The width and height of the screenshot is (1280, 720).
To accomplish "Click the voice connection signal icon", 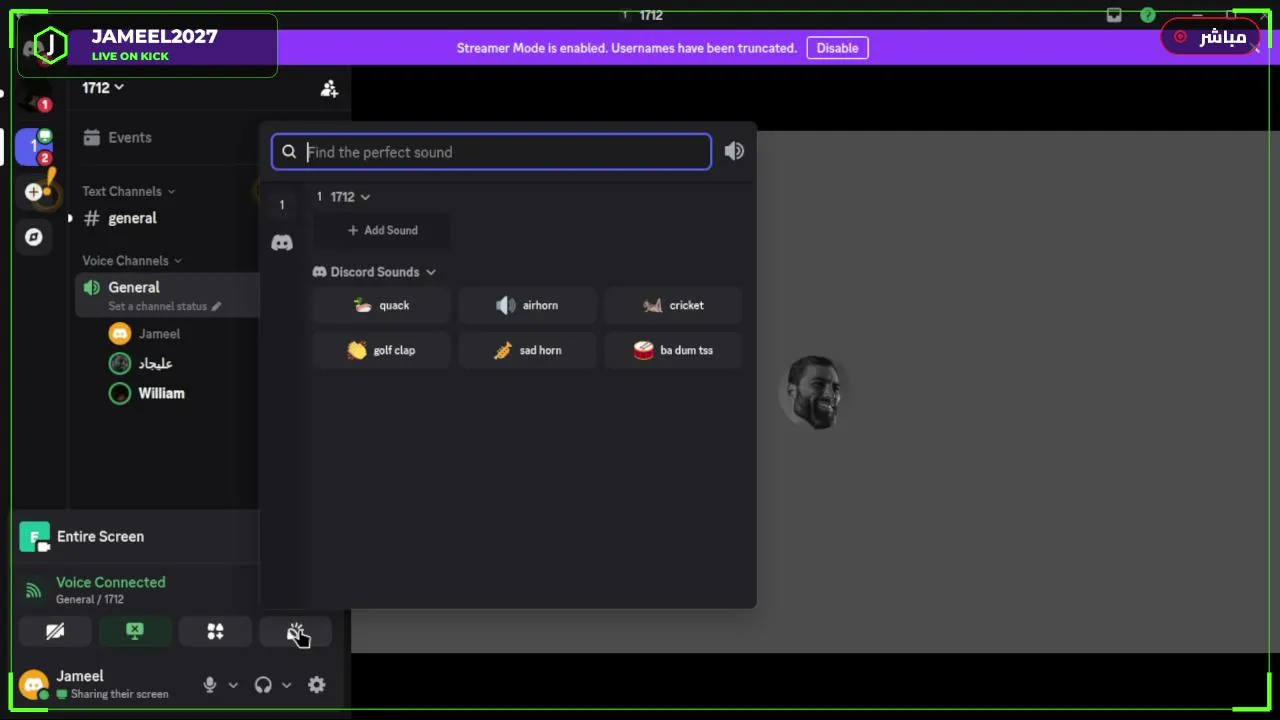I will tap(33, 591).
